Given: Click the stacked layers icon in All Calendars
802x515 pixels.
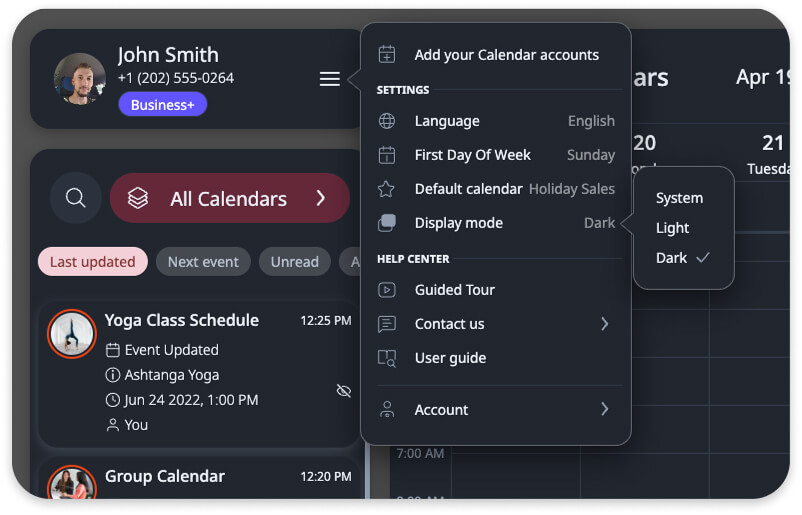Looking at the screenshot, I should coord(138,198).
